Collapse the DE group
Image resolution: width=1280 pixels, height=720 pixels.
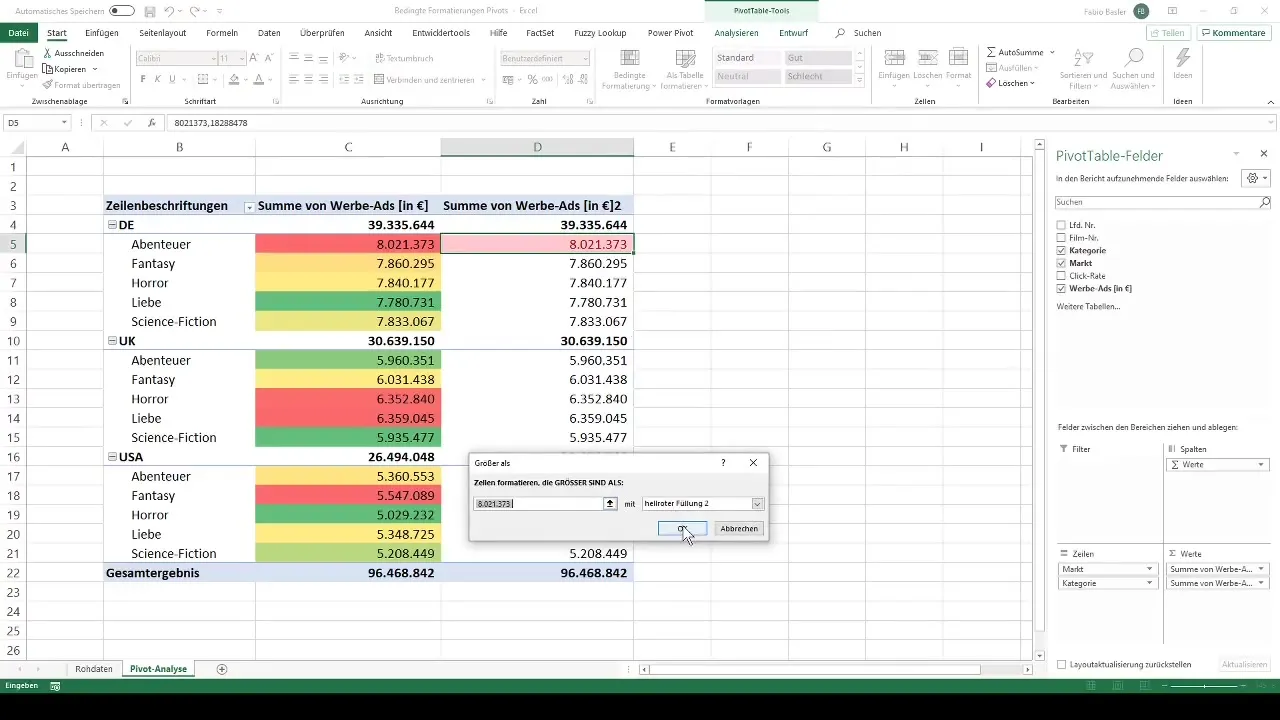[112, 225]
